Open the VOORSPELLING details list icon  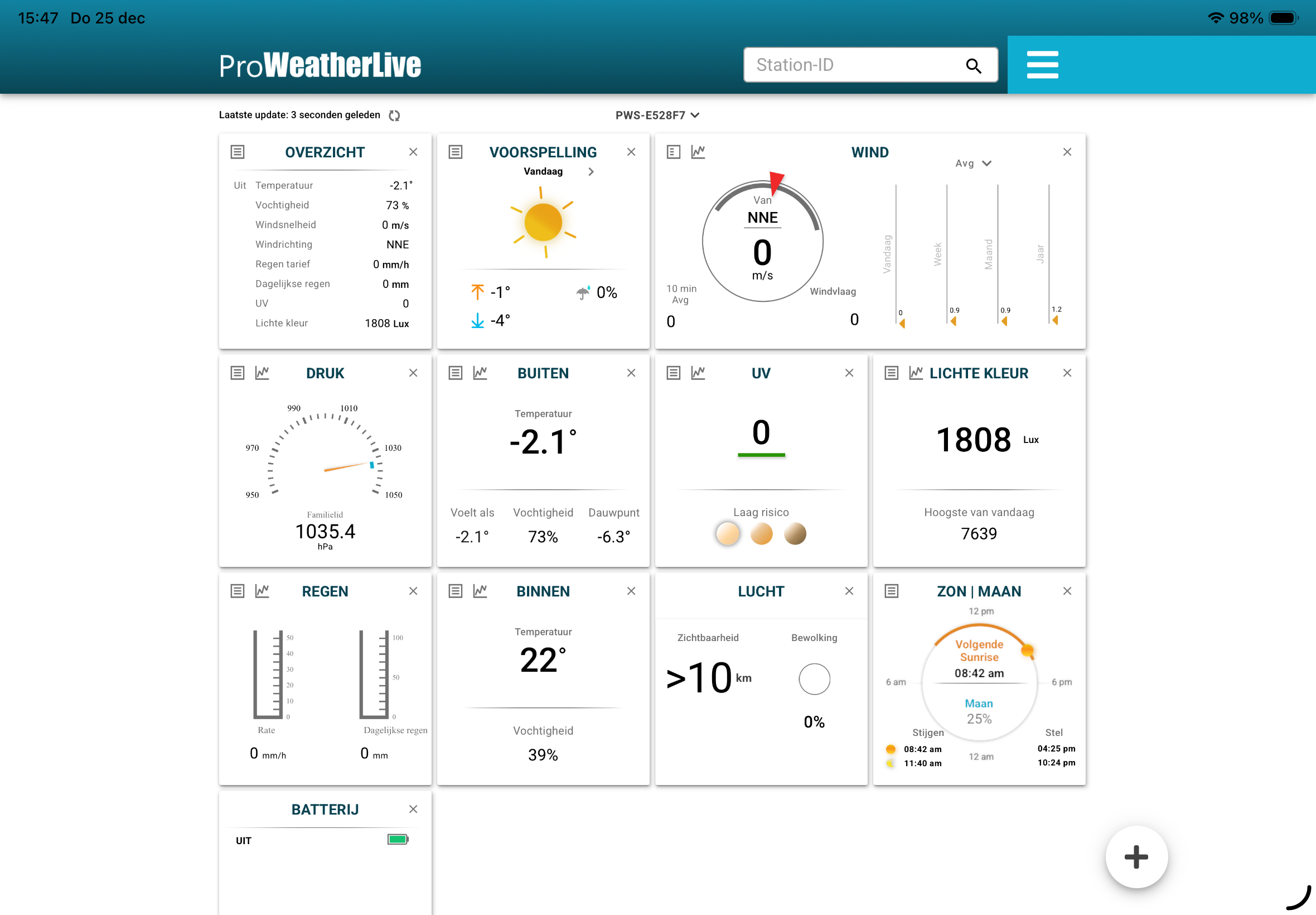click(455, 152)
